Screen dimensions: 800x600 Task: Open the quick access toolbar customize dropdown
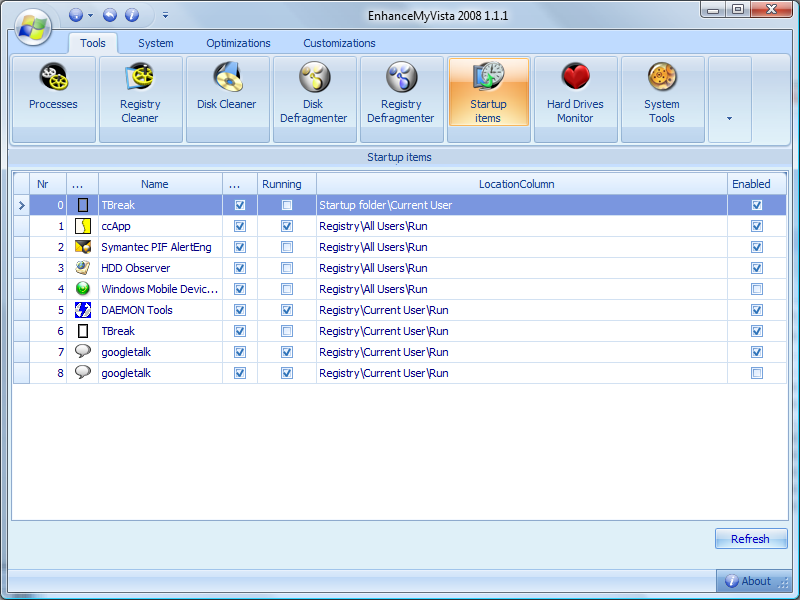coord(165,15)
